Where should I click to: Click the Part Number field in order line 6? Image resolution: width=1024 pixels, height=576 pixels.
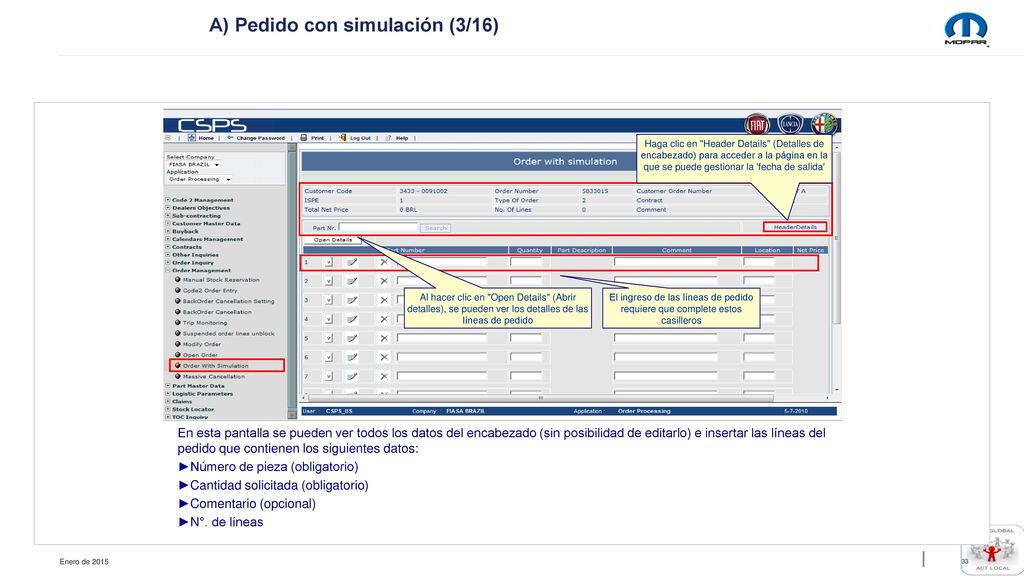[442, 357]
